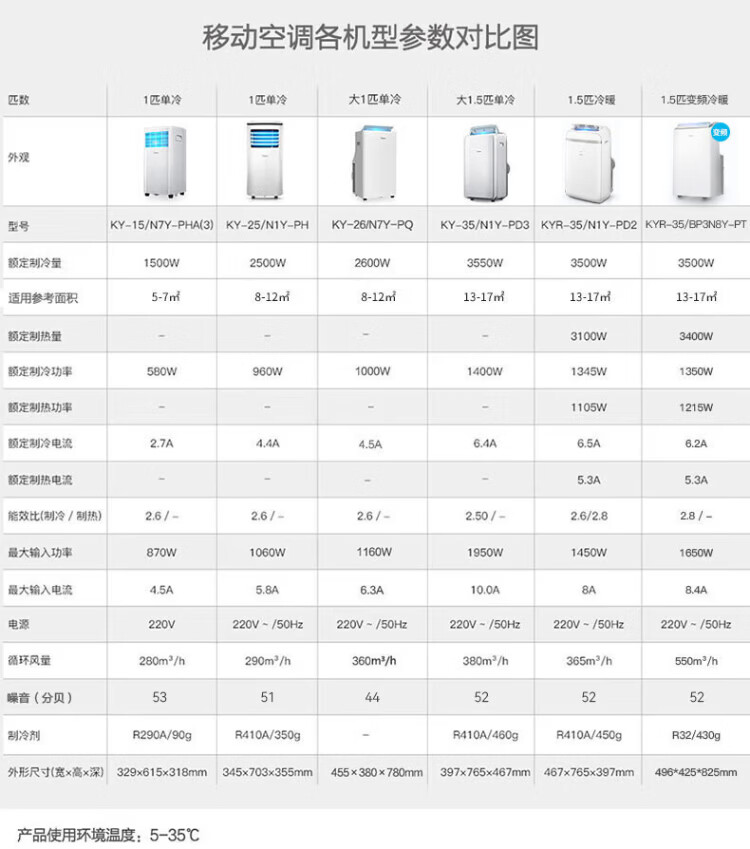Click the 1.5匹变频冷暖 column heading

tap(694, 100)
